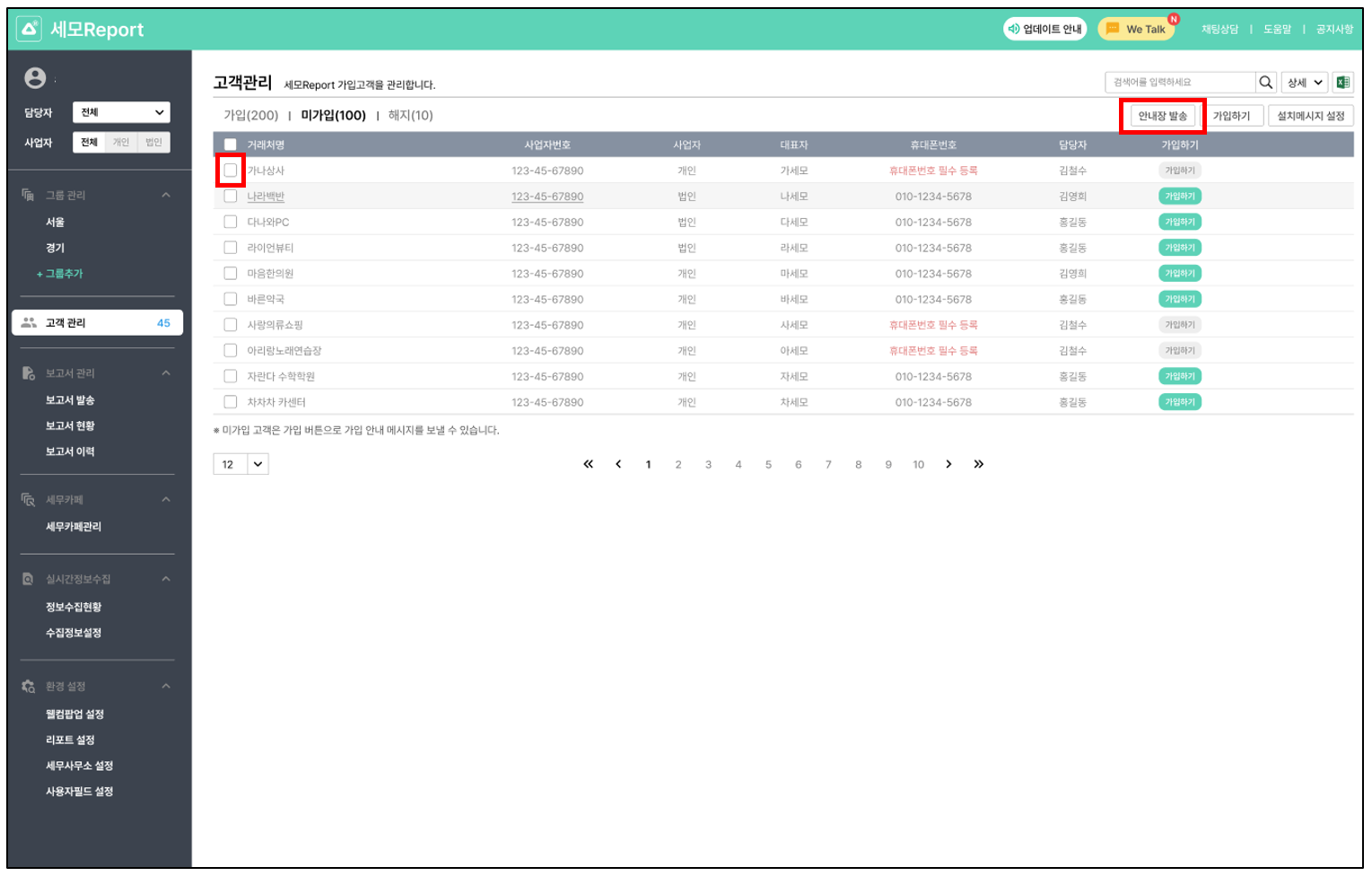Screen dimensions: 1372x876
Task: Open the 담당자 전체 dropdown
Action: pyautogui.click(x=121, y=112)
